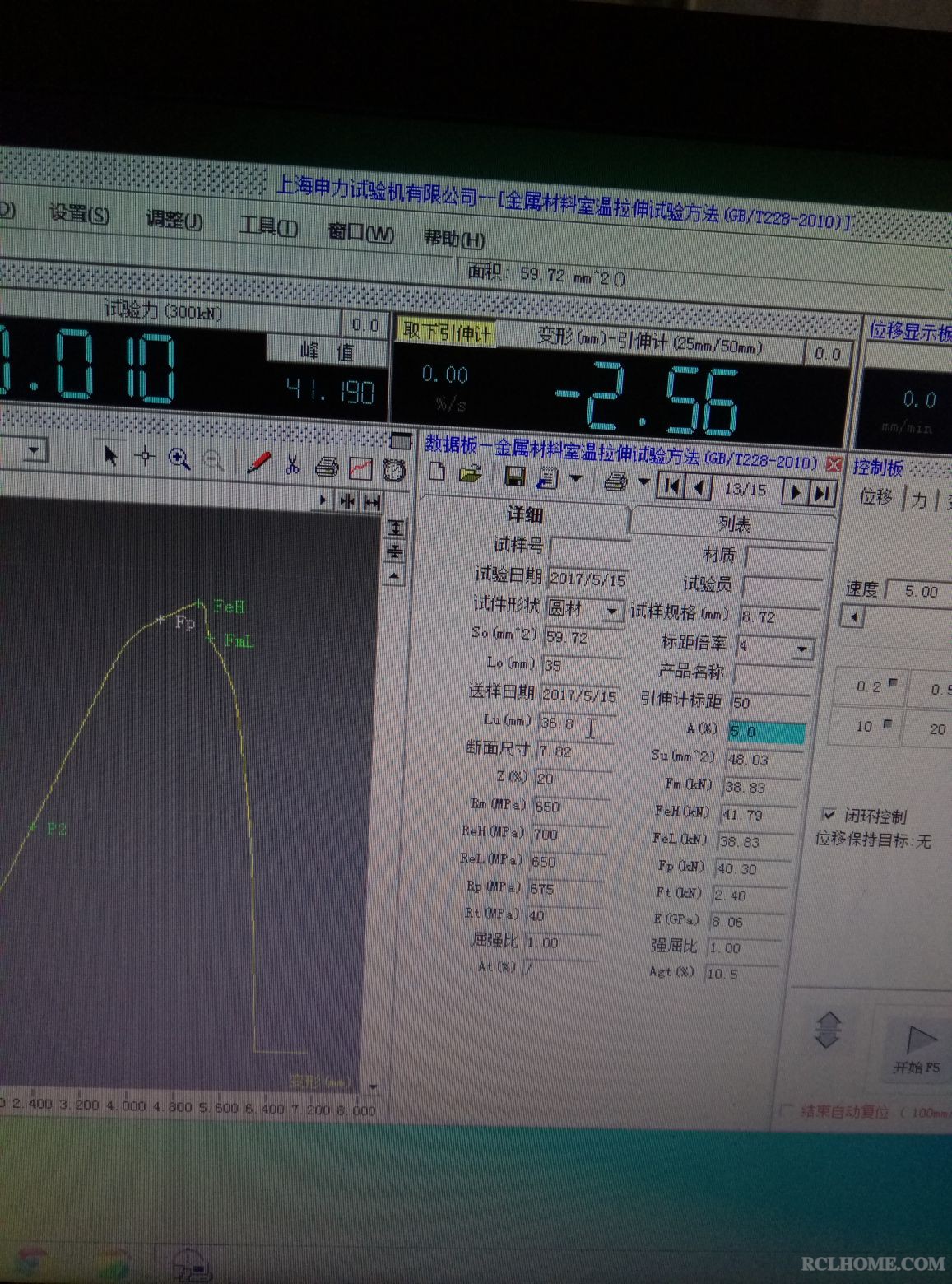Expand the data board printer dropdown arrow

[643, 481]
